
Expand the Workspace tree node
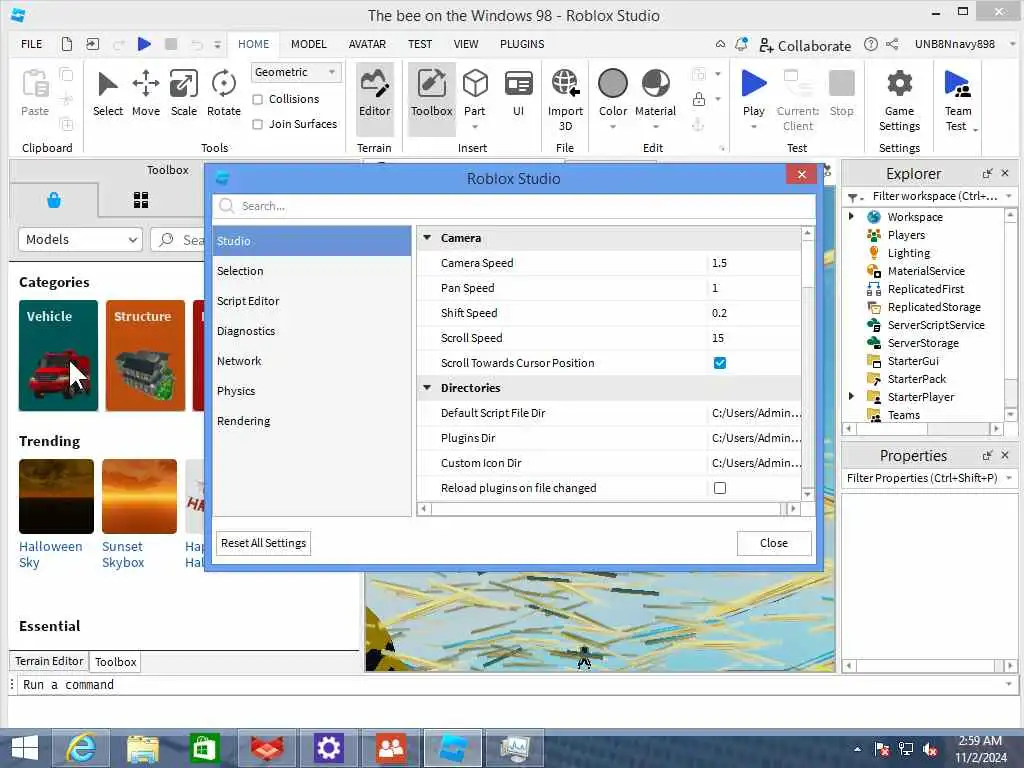point(852,216)
